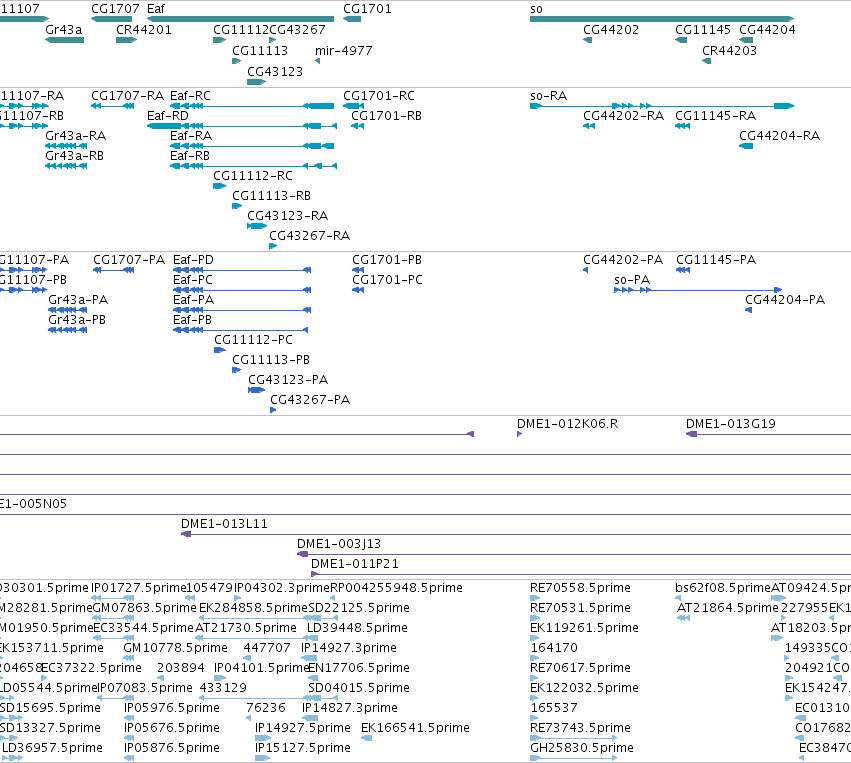Click the RE70558.5prime cDNA label

click(x=580, y=588)
